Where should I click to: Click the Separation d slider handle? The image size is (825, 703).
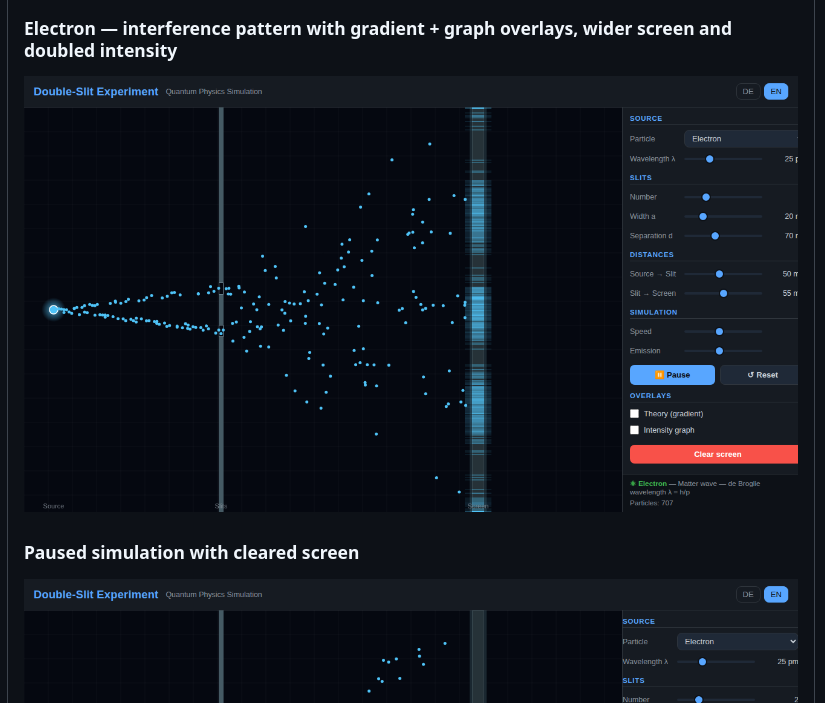pyautogui.click(x=715, y=236)
